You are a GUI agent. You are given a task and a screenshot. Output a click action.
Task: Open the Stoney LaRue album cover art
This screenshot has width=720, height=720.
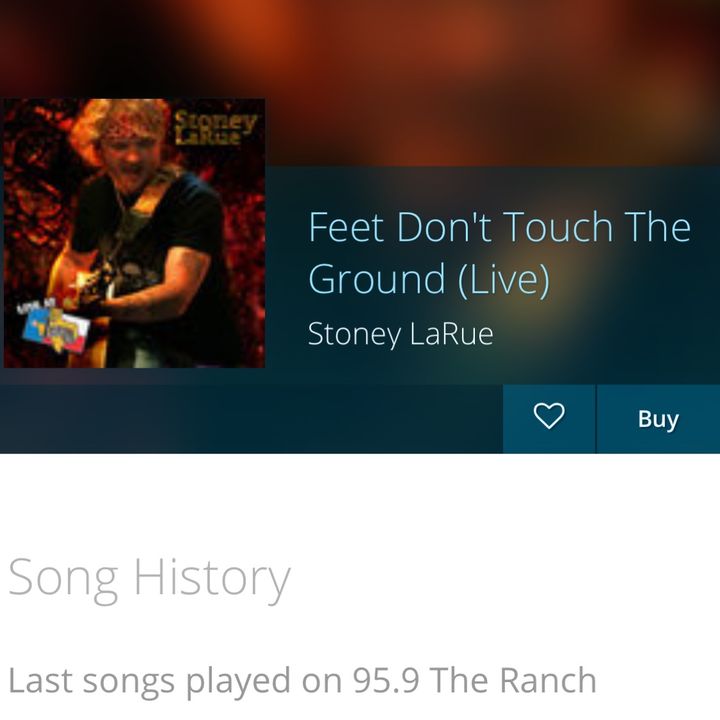pos(134,233)
